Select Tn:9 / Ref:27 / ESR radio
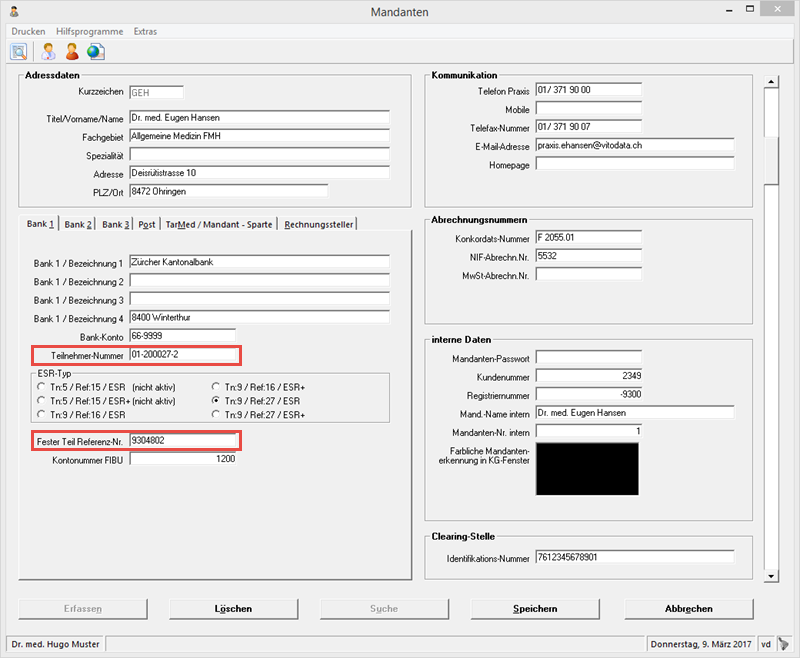Image resolution: width=800 pixels, height=658 pixels. [216, 400]
